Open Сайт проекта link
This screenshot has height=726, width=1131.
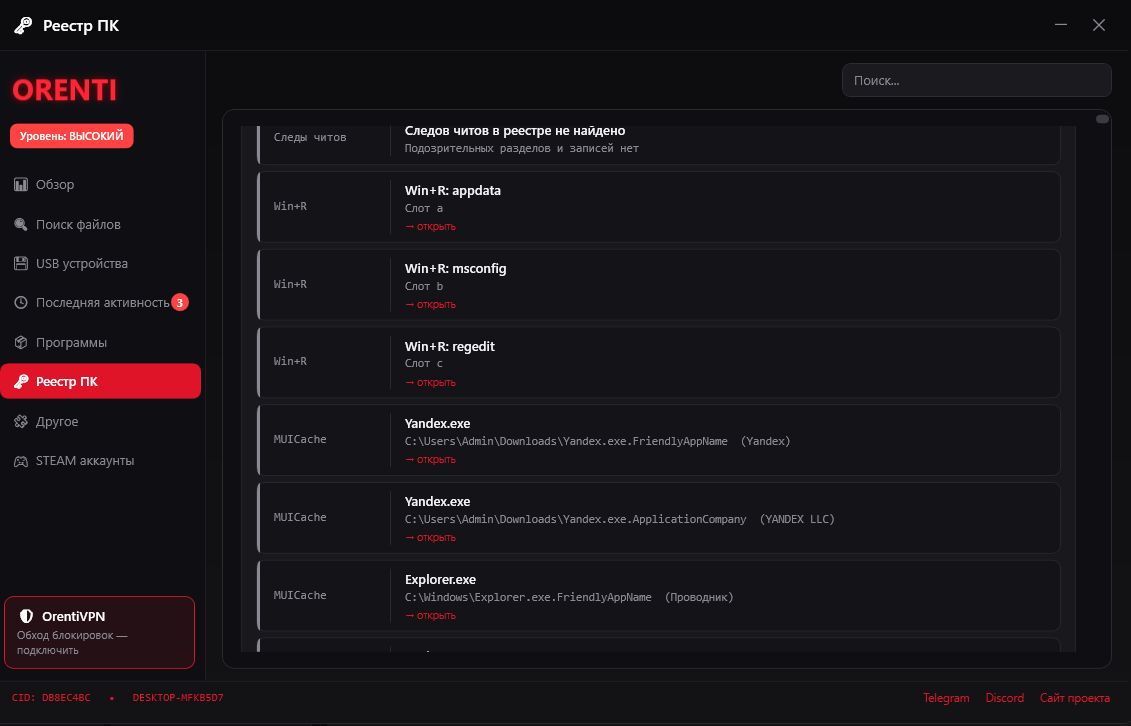[1075, 698]
